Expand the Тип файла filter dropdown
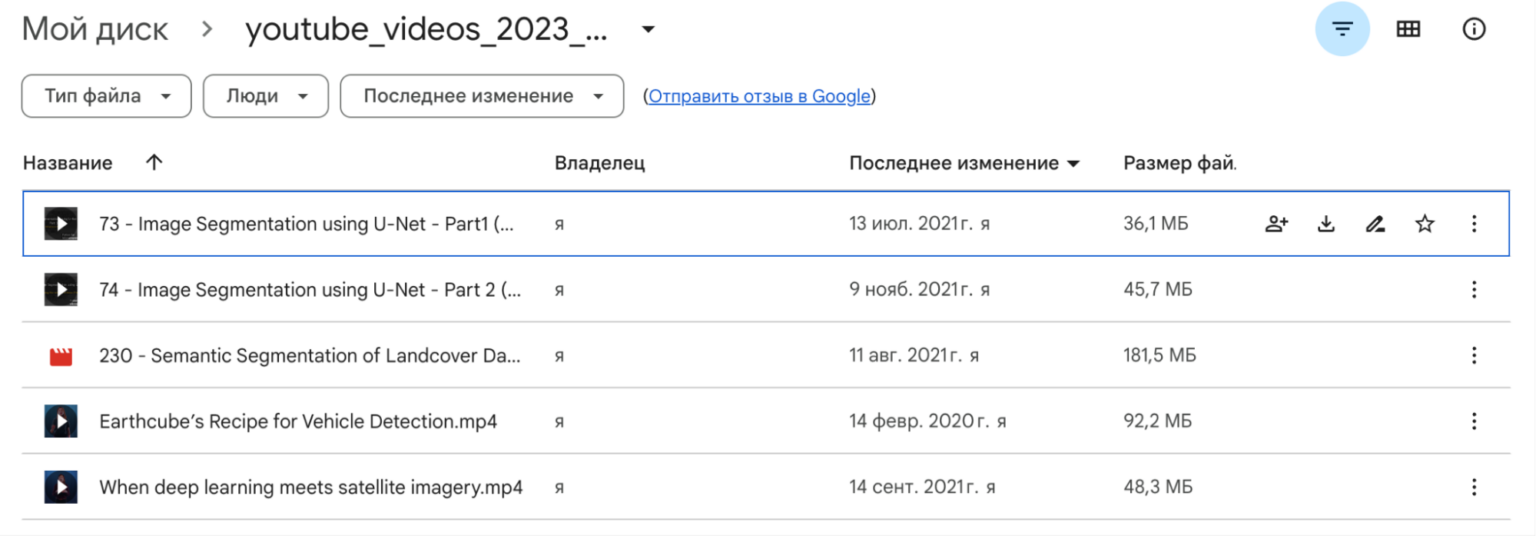 click(106, 97)
